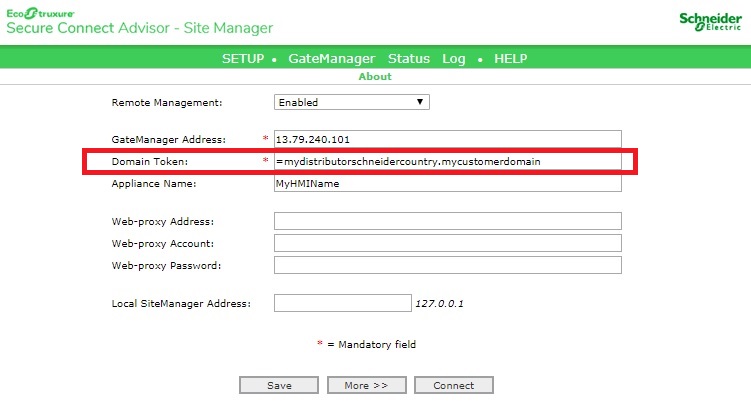Click the Web-proxy Account label
751x411 pixels.
[x=163, y=244]
